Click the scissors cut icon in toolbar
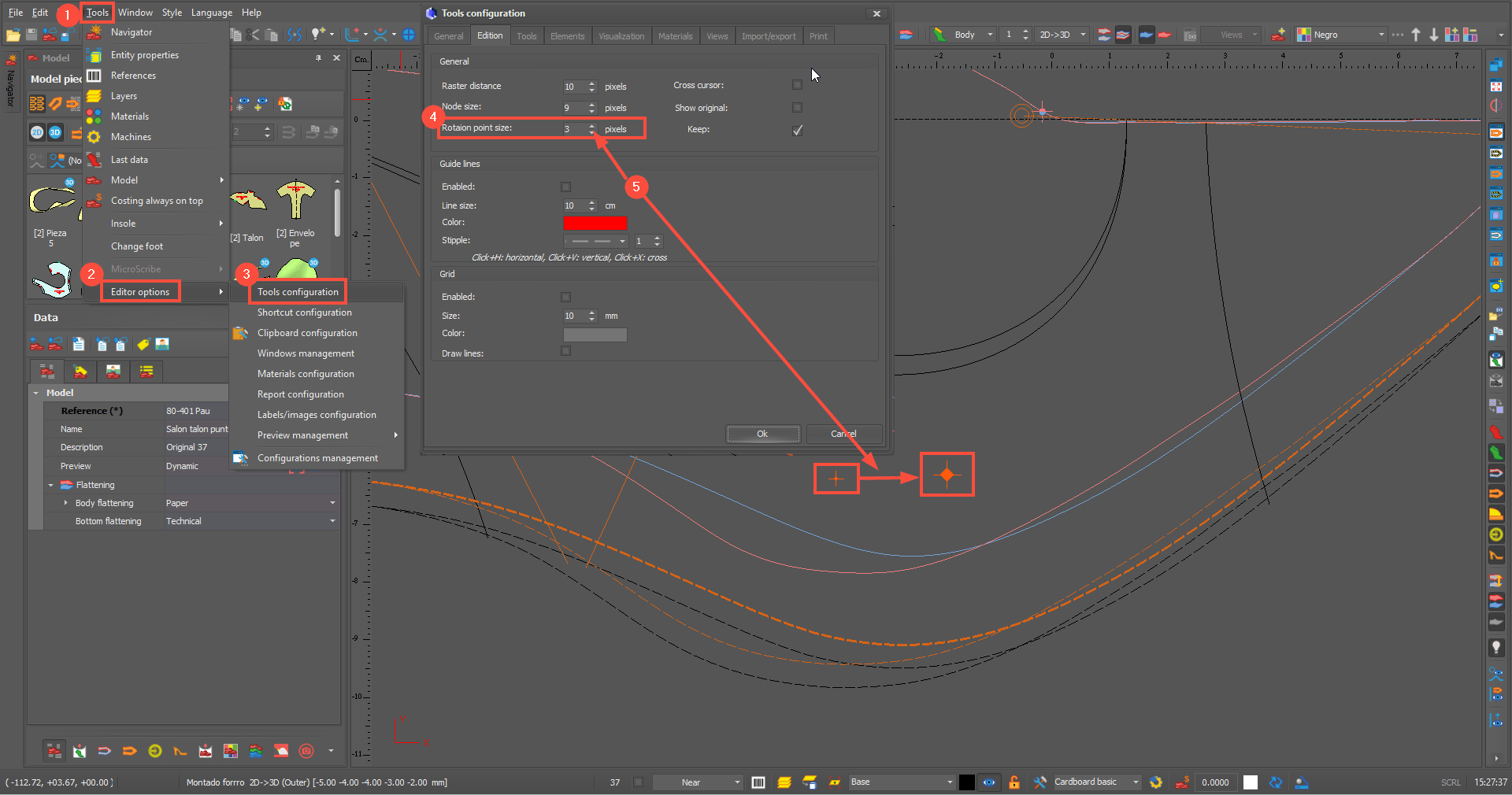 pyautogui.click(x=253, y=35)
